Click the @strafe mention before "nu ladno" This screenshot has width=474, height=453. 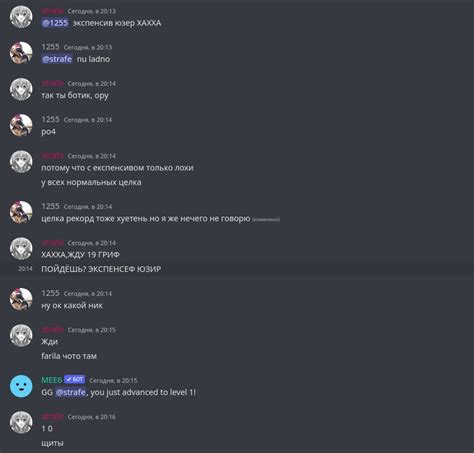[57, 59]
